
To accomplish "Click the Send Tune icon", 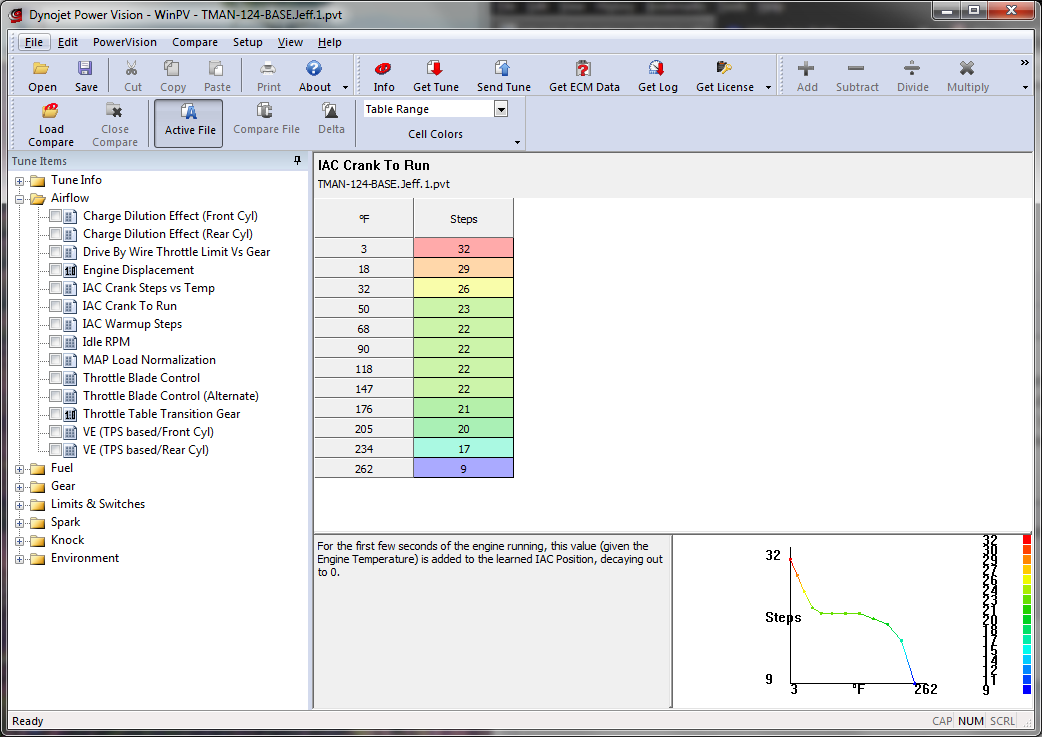I will click(x=503, y=69).
